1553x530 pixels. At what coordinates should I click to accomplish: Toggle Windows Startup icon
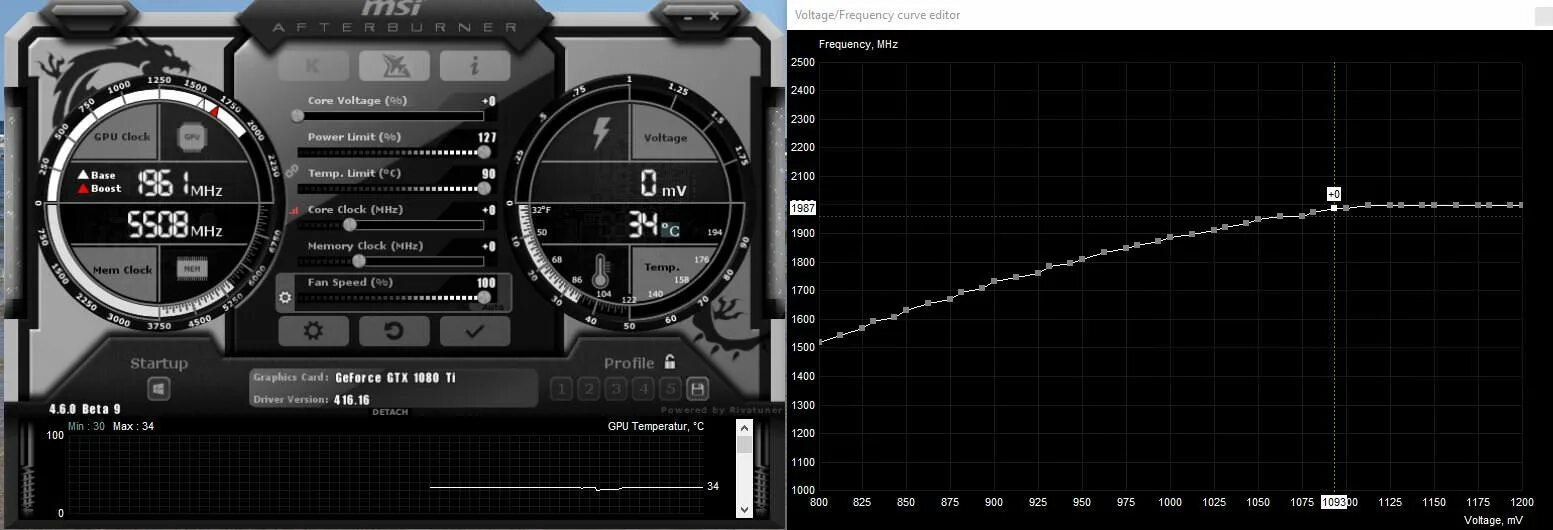click(160, 389)
